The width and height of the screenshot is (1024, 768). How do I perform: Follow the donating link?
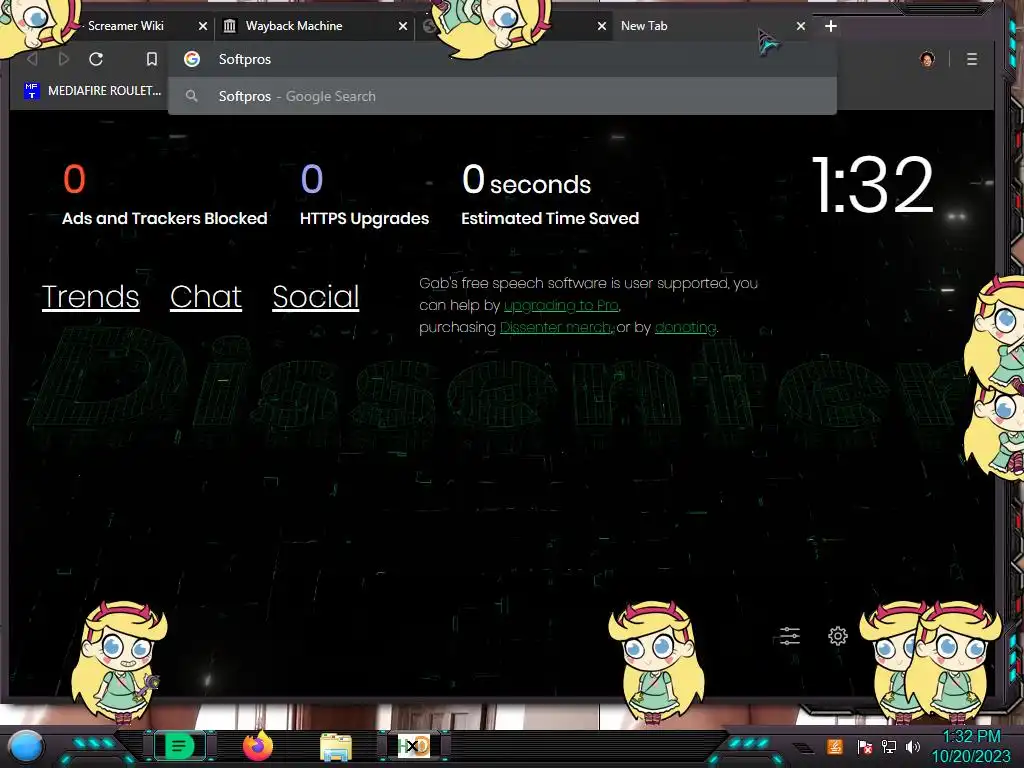click(685, 327)
